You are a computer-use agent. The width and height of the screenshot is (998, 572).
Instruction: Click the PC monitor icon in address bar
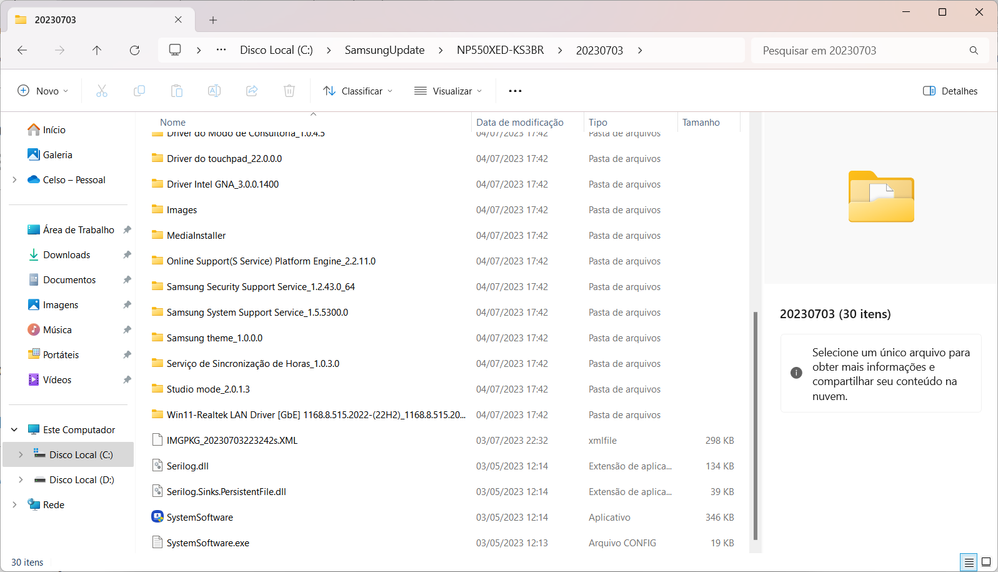click(x=174, y=50)
